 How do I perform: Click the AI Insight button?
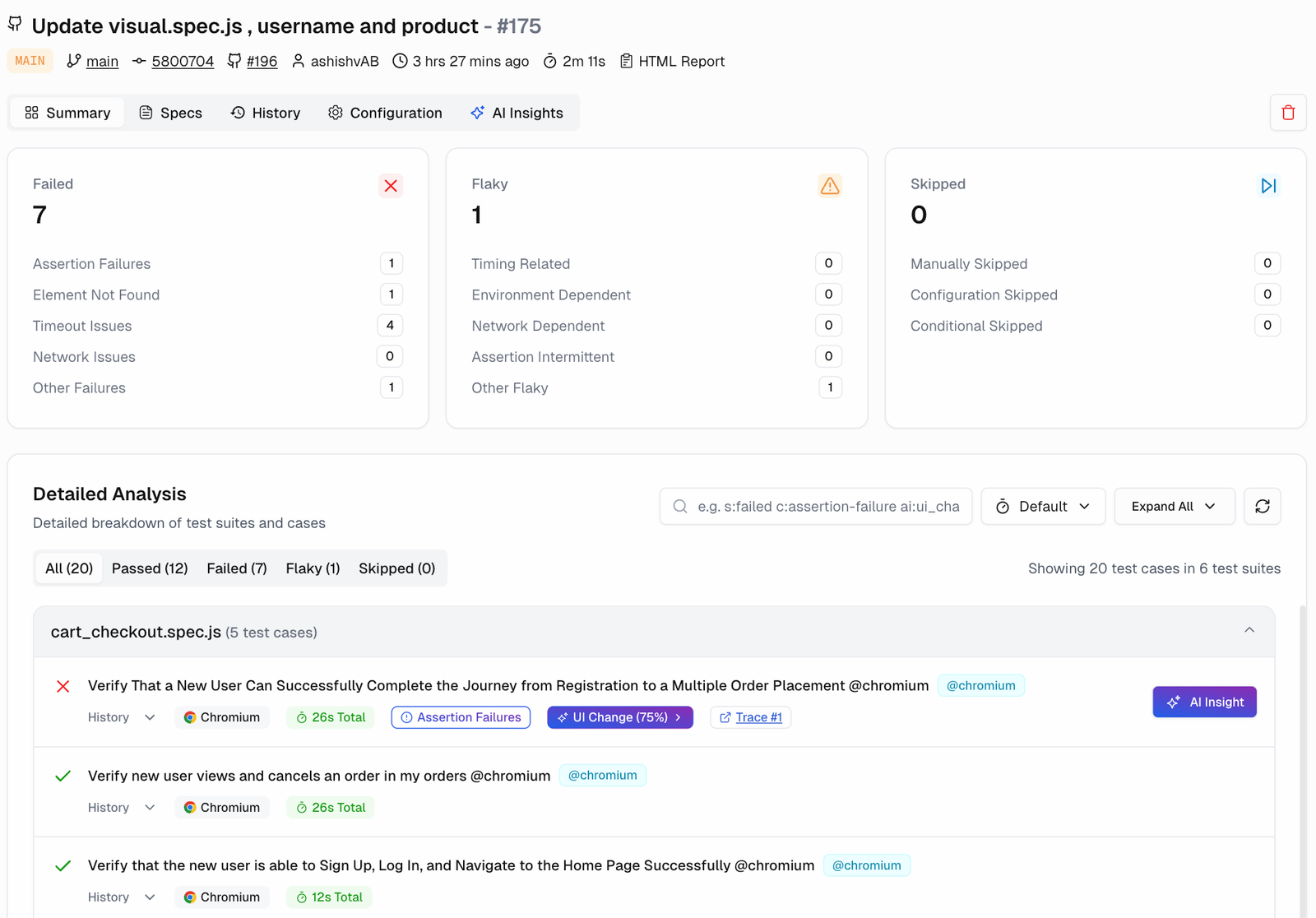click(x=1204, y=702)
